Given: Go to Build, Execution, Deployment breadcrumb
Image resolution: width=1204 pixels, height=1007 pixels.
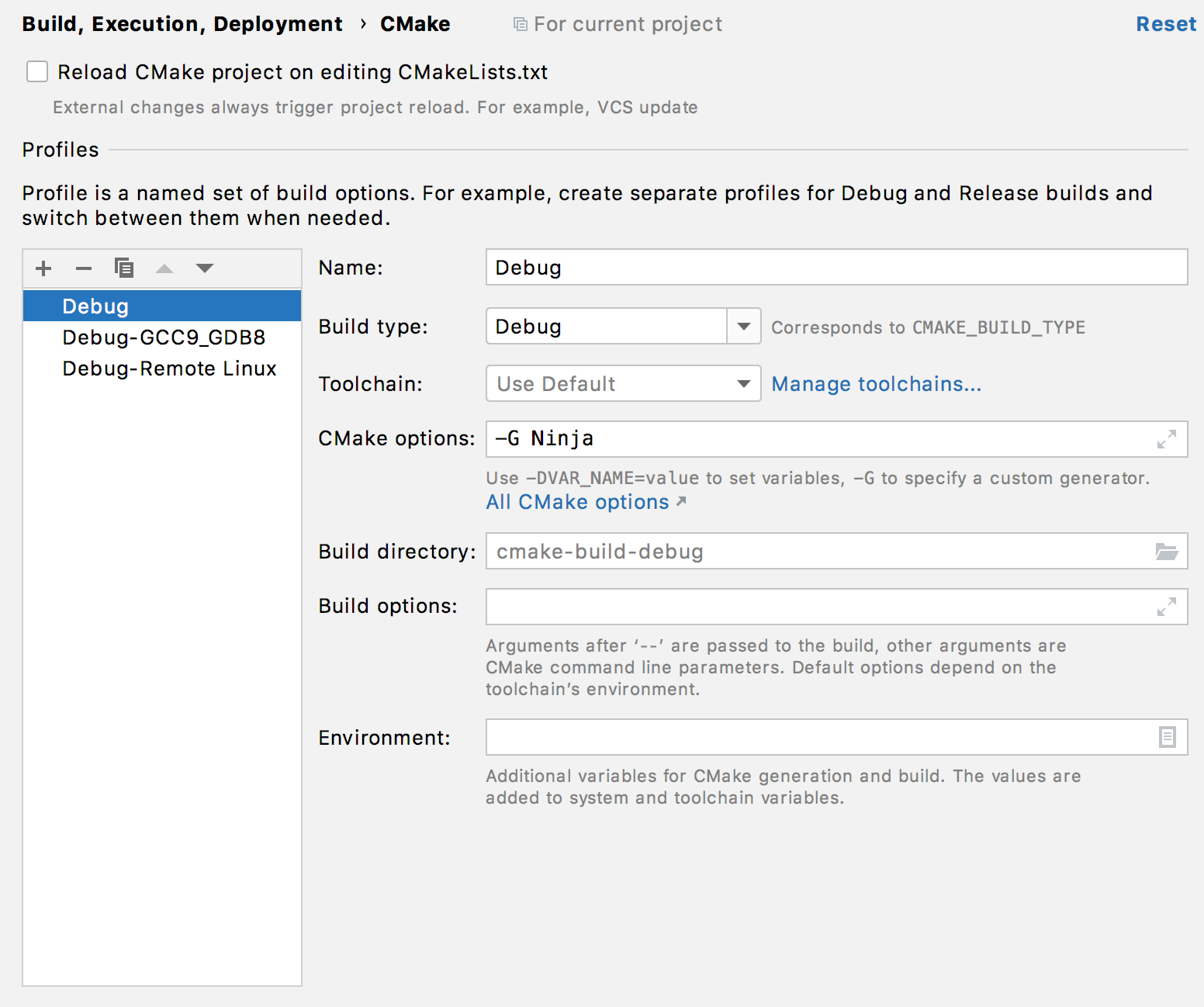Looking at the screenshot, I should coord(182,24).
